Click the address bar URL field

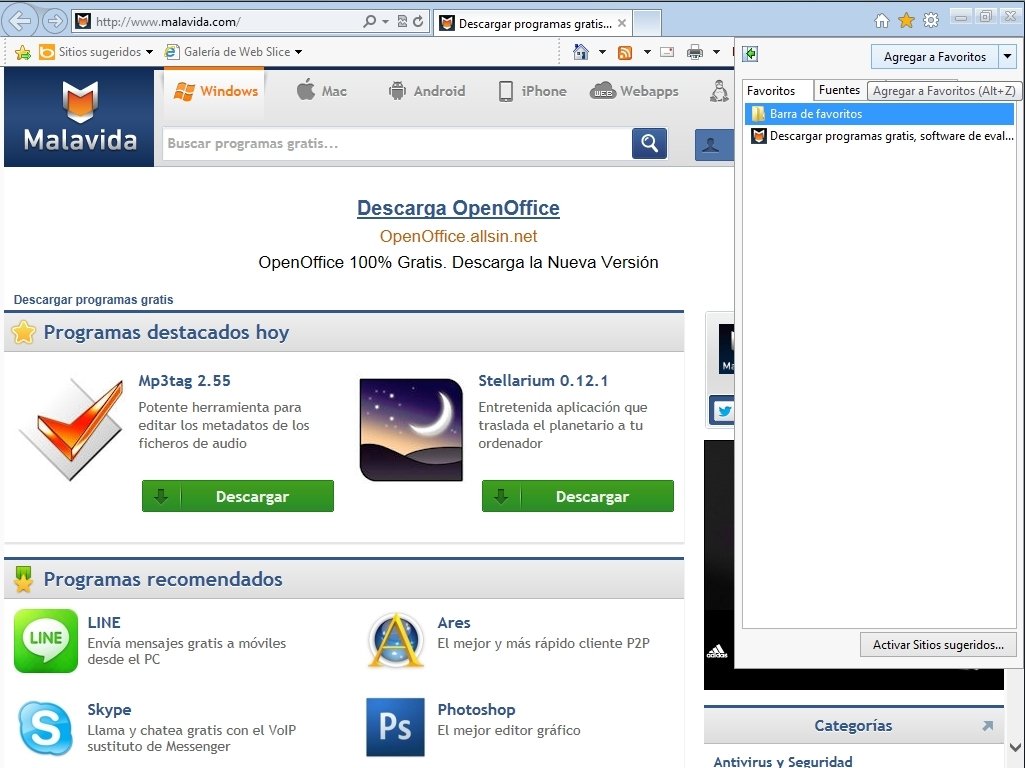[227, 22]
